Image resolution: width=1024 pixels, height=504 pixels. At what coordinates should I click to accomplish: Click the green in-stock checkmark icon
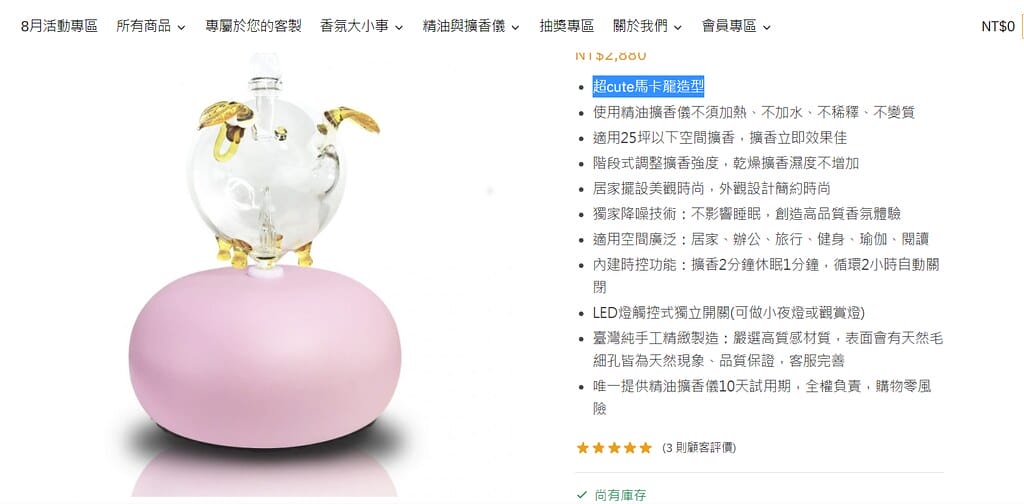(581, 495)
